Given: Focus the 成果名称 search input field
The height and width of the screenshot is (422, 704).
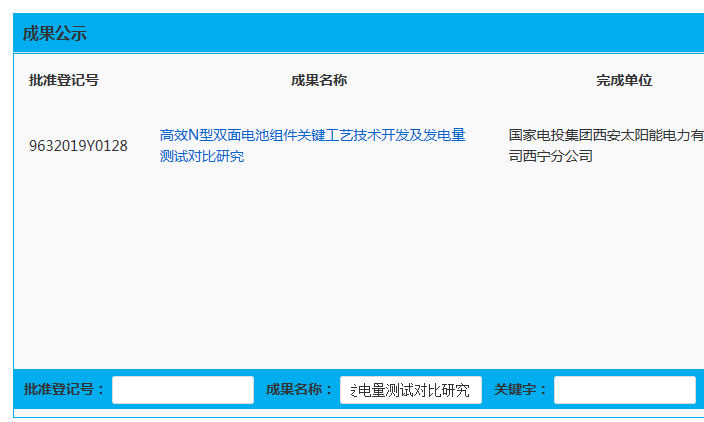Looking at the screenshot, I should [411, 390].
